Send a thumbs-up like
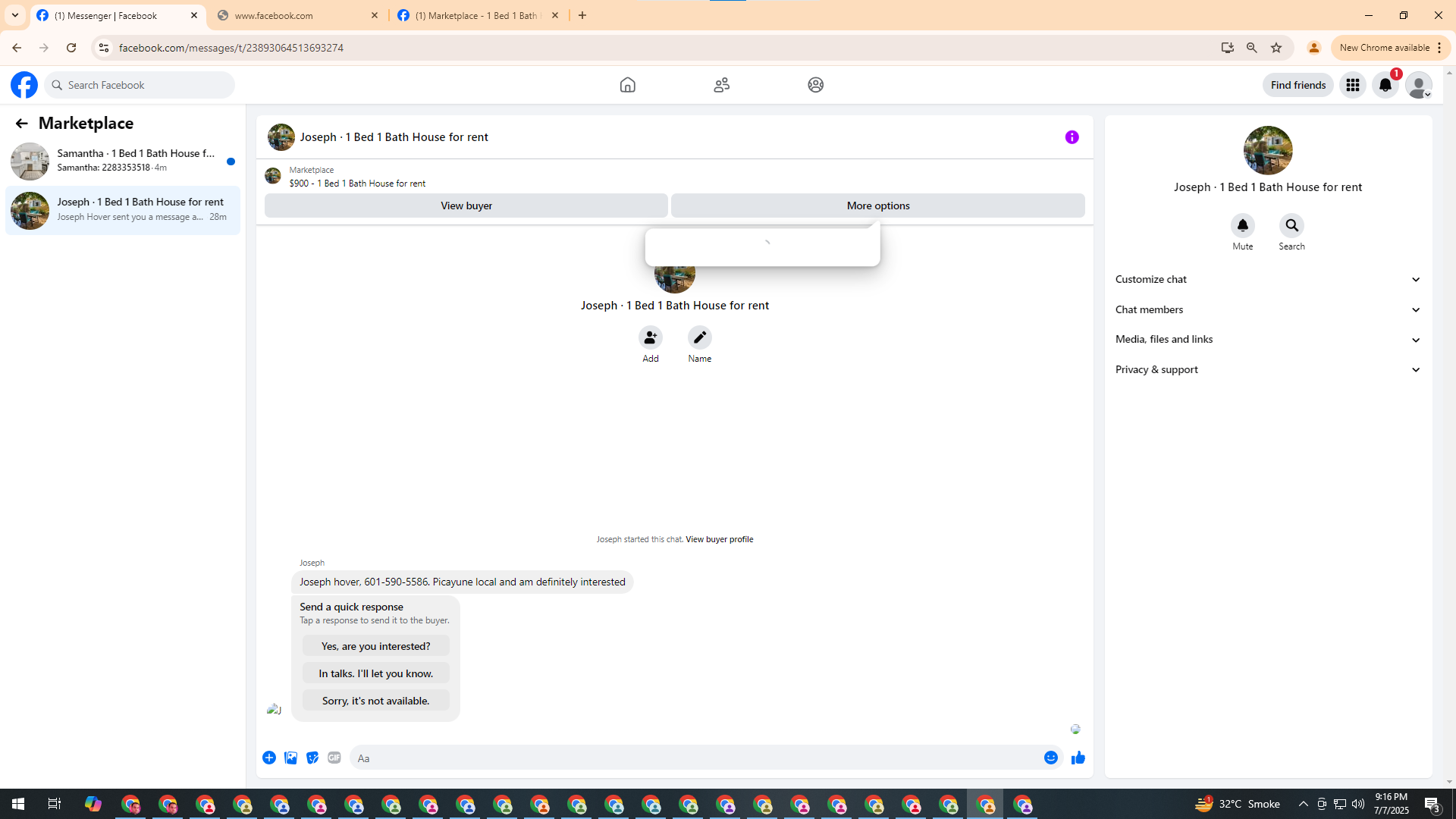The height and width of the screenshot is (819, 1456). click(x=1078, y=758)
